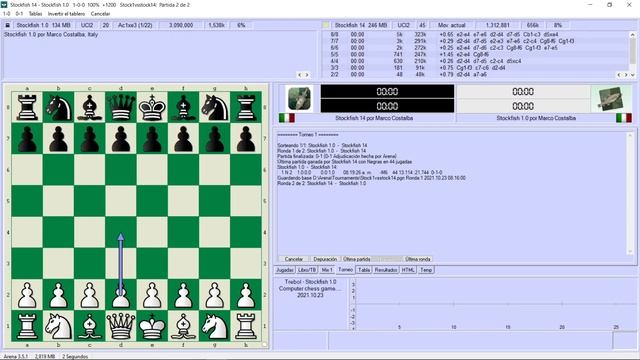Click the Última ronda button
Viewport: 640px width, 360px height.
click(x=418, y=259)
